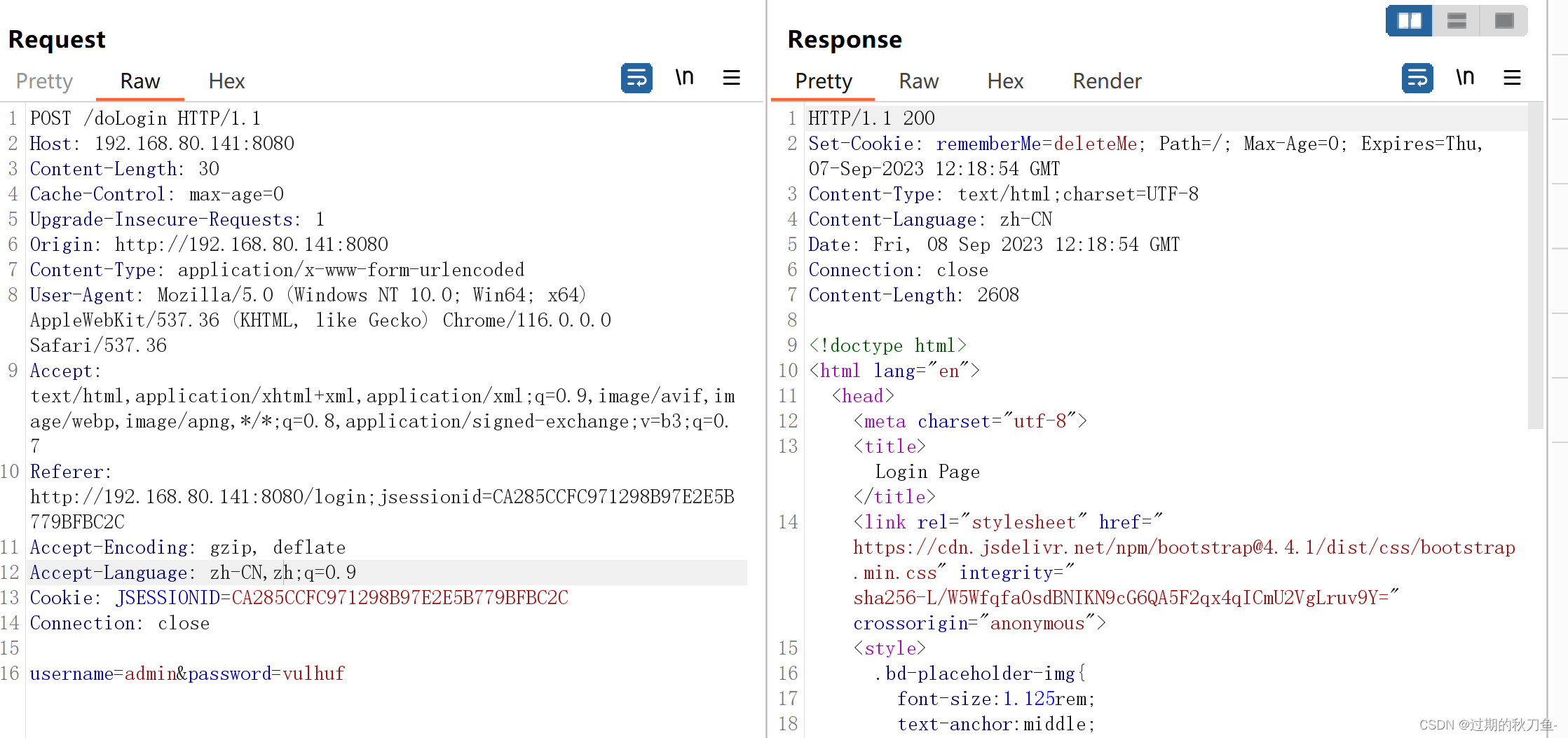
Task: Toggle word wrap in Request panel
Action: point(636,78)
